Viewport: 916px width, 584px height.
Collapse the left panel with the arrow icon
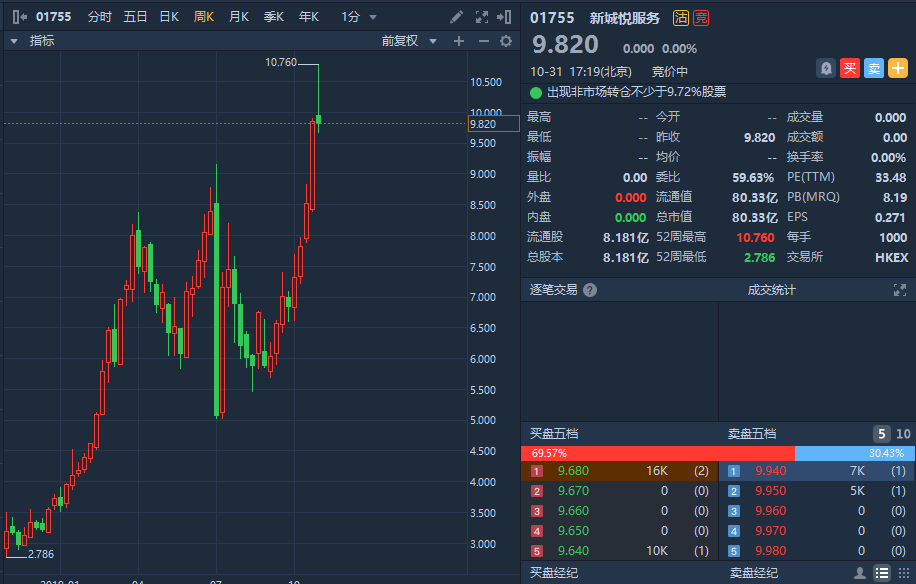[18, 17]
